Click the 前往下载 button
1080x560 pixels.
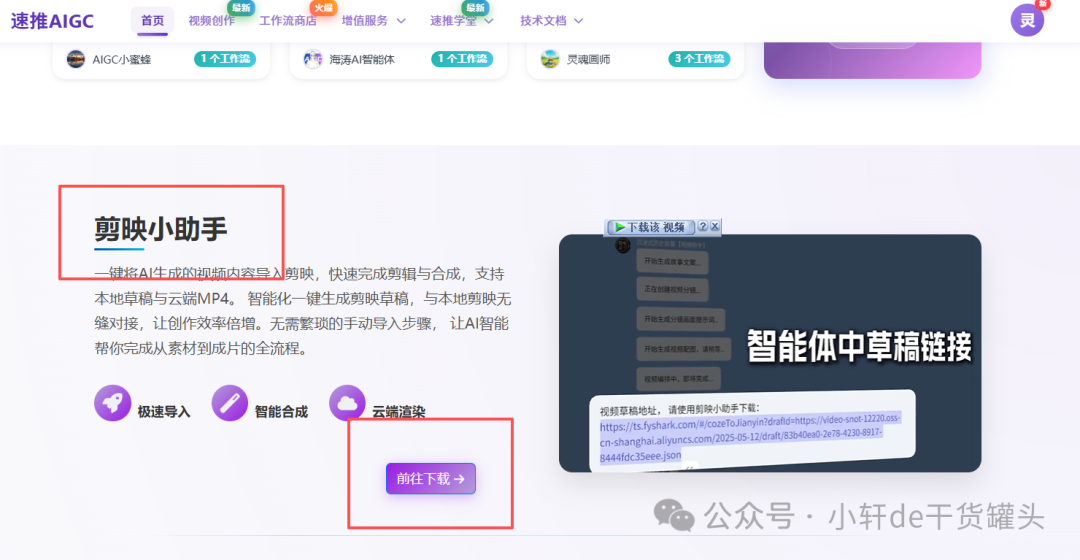pos(430,479)
